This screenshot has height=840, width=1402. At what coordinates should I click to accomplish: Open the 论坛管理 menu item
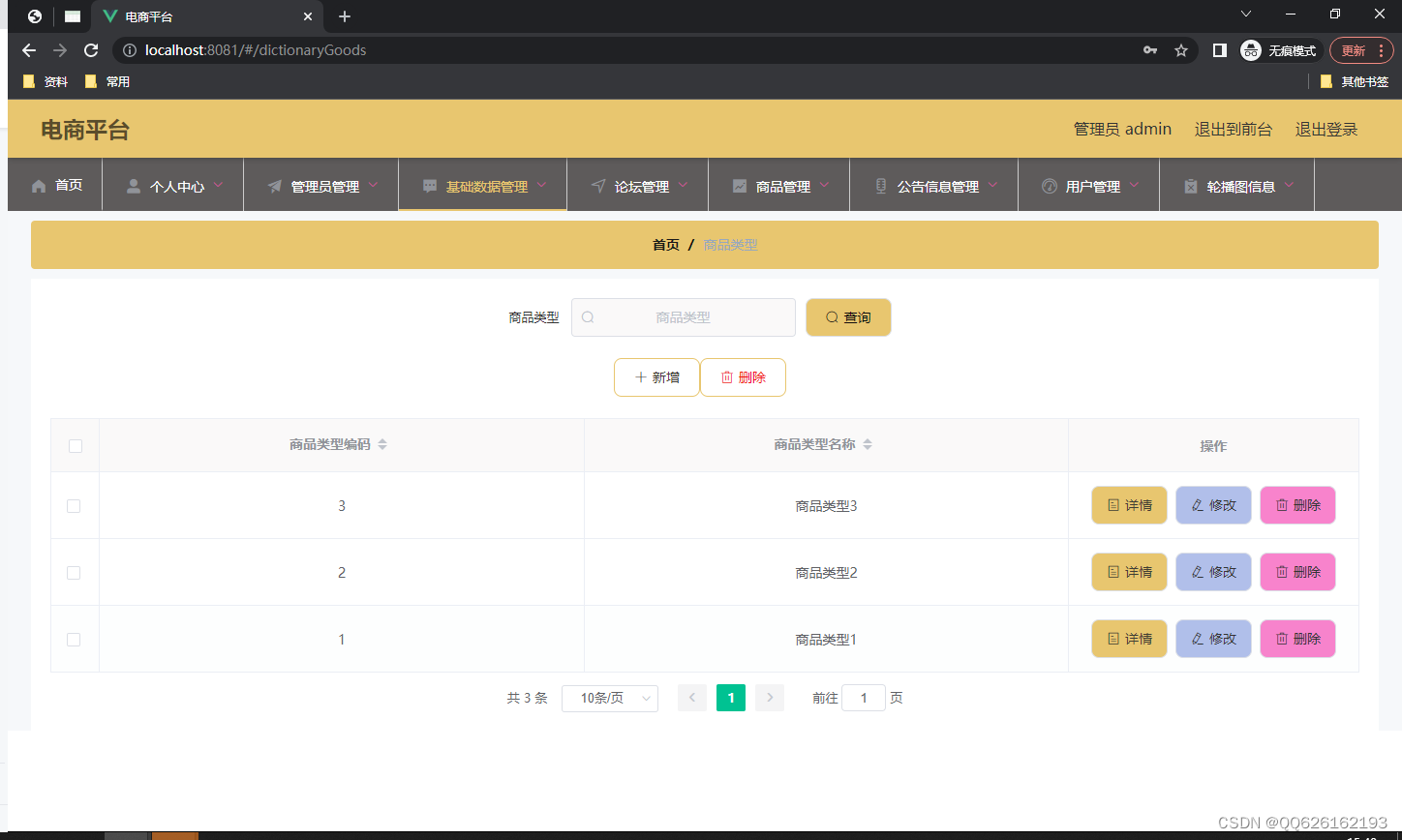pos(638,186)
